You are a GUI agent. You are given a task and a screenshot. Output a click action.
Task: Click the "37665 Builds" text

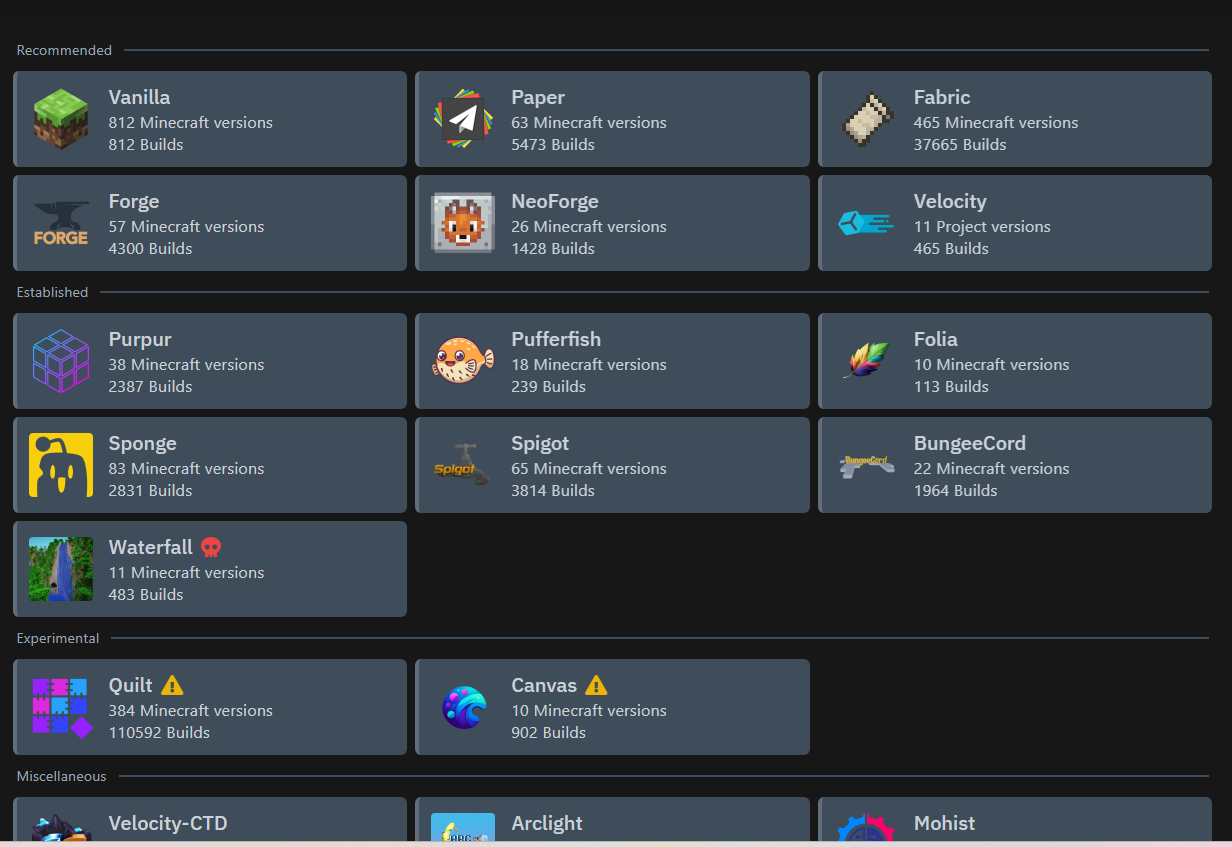[x=960, y=144]
